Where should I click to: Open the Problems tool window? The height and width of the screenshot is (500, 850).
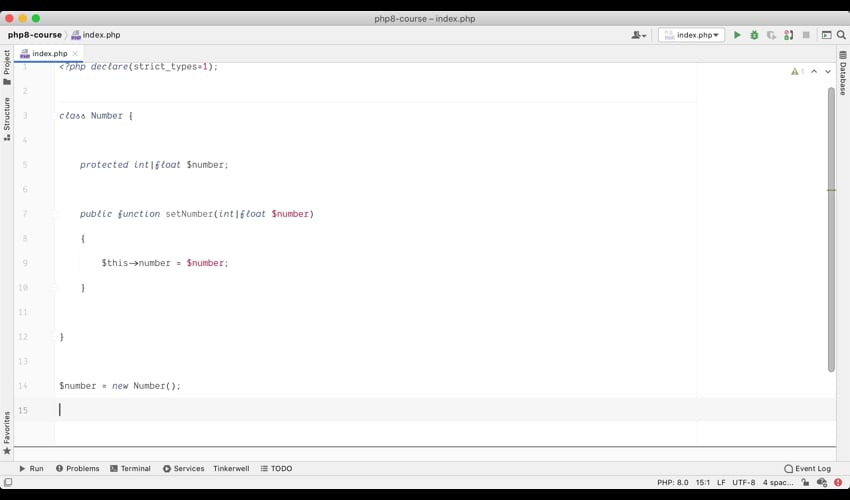point(78,469)
